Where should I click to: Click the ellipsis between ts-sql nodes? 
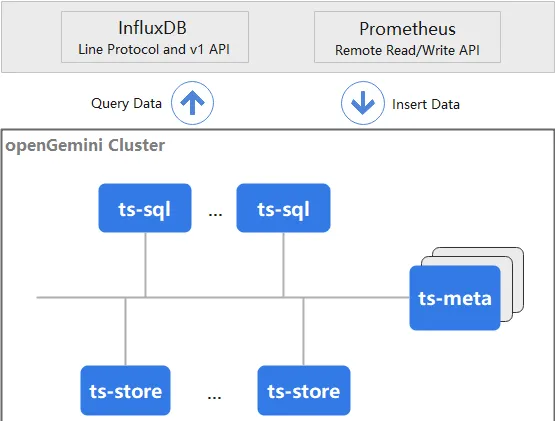coord(215,214)
